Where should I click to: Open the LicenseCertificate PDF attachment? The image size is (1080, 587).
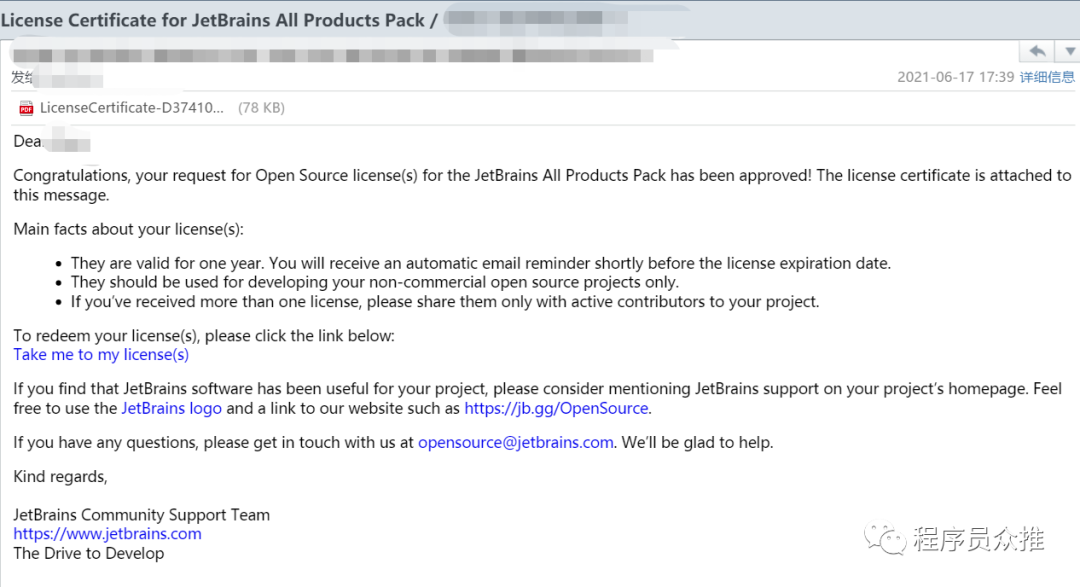coord(132,108)
